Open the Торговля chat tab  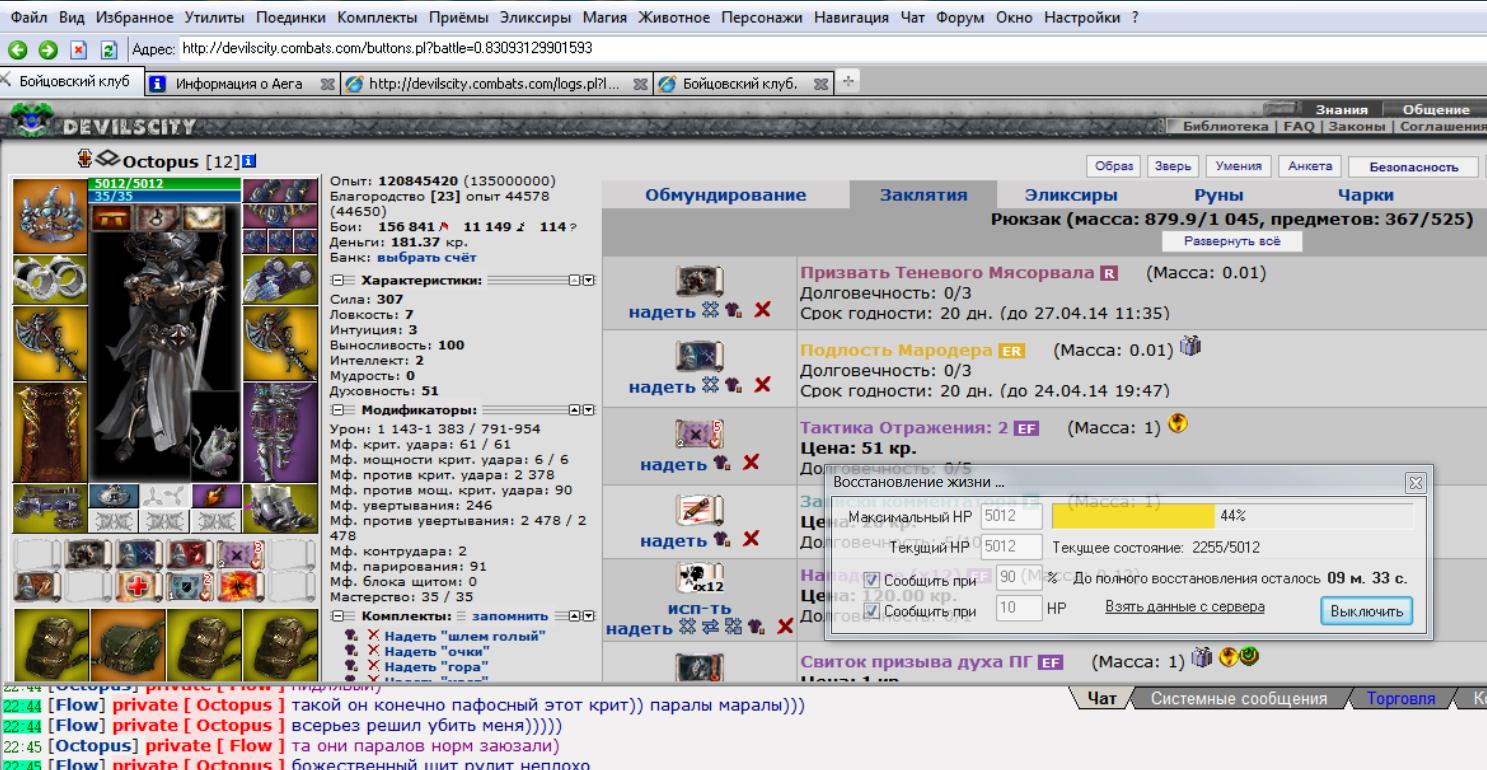pyautogui.click(x=1400, y=699)
